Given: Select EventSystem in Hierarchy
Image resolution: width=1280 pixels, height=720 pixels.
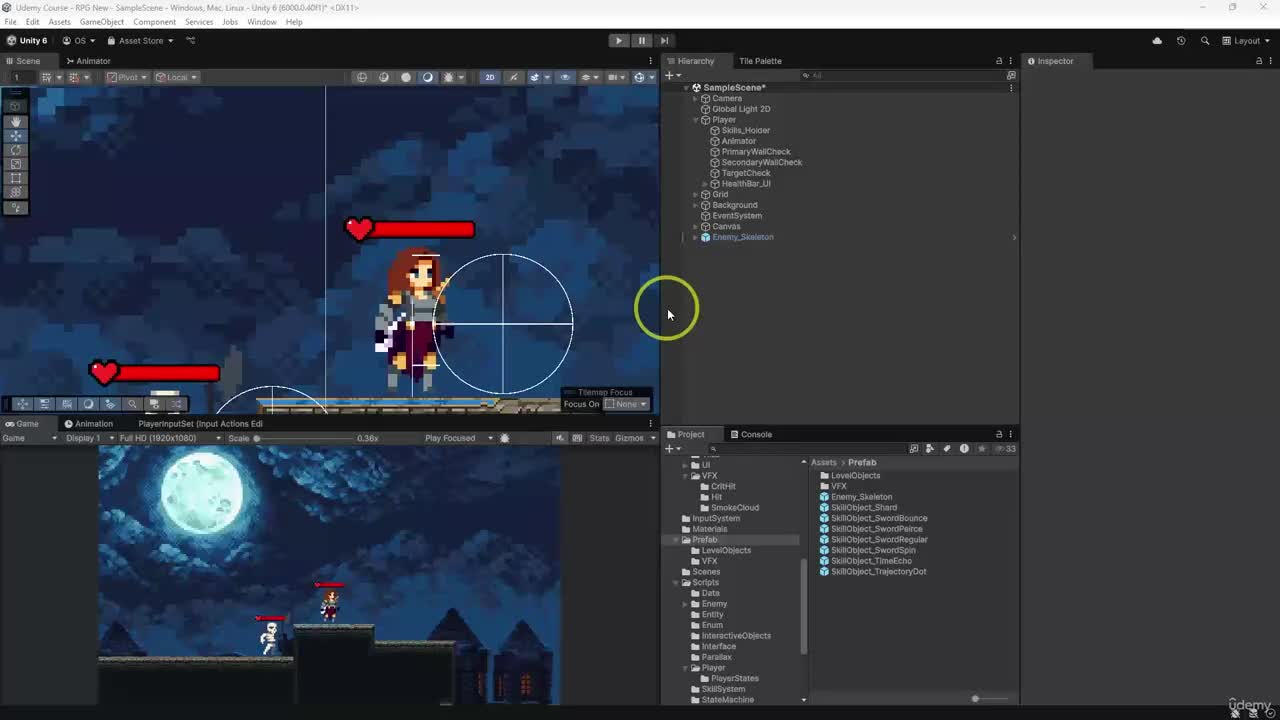Looking at the screenshot, I should point(737,216).
